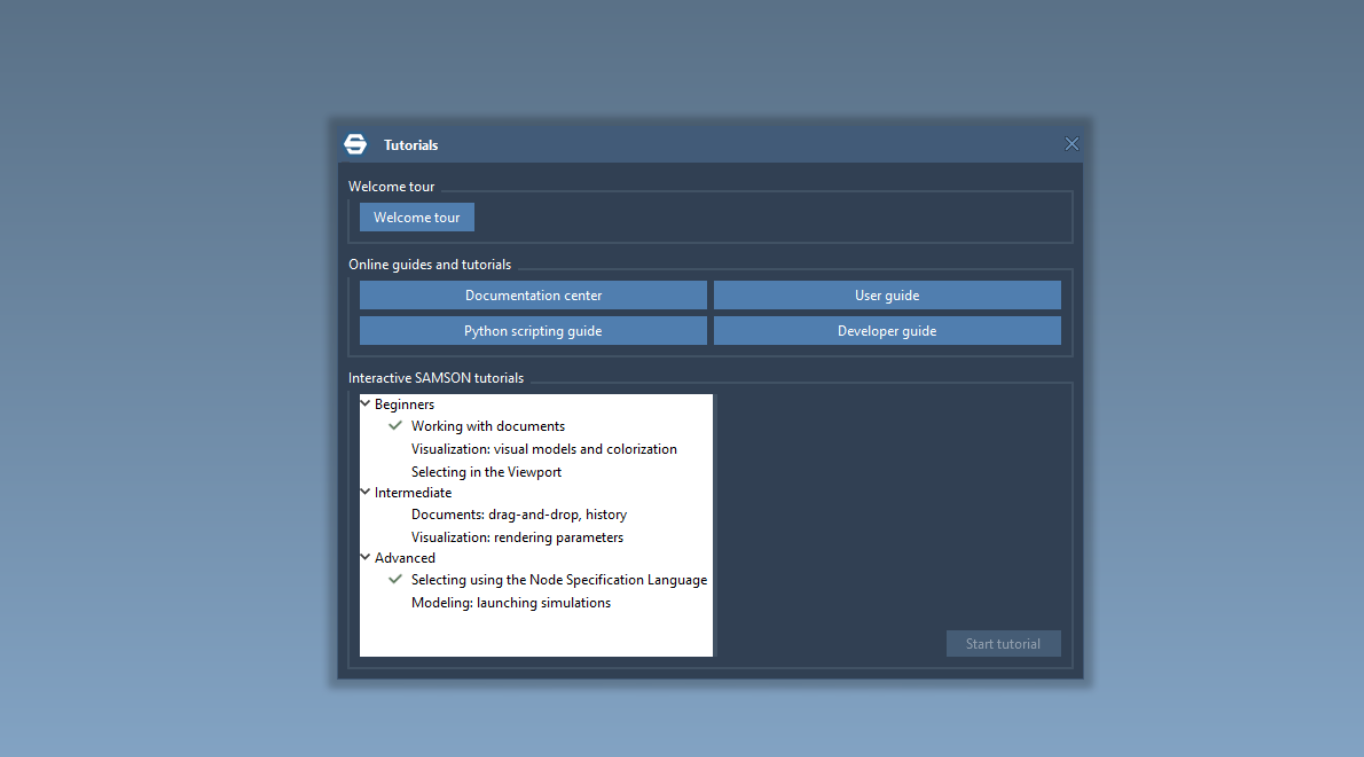Open the User guide
The width and height of the screenshot is (1364, 757).
click(x=887, y=295)
